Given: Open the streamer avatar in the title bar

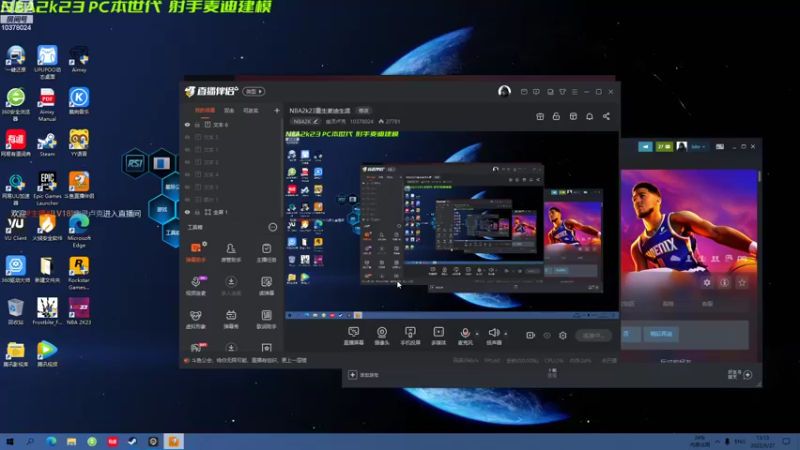Looking at the screenshot, I should pyautogui.click(x=504, y=91).
